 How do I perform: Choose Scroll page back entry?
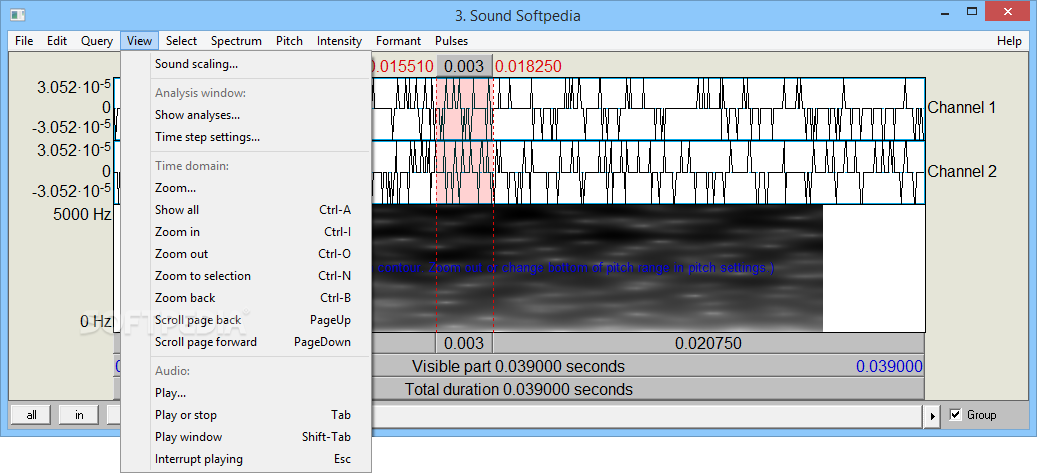[x=246, y=320]
